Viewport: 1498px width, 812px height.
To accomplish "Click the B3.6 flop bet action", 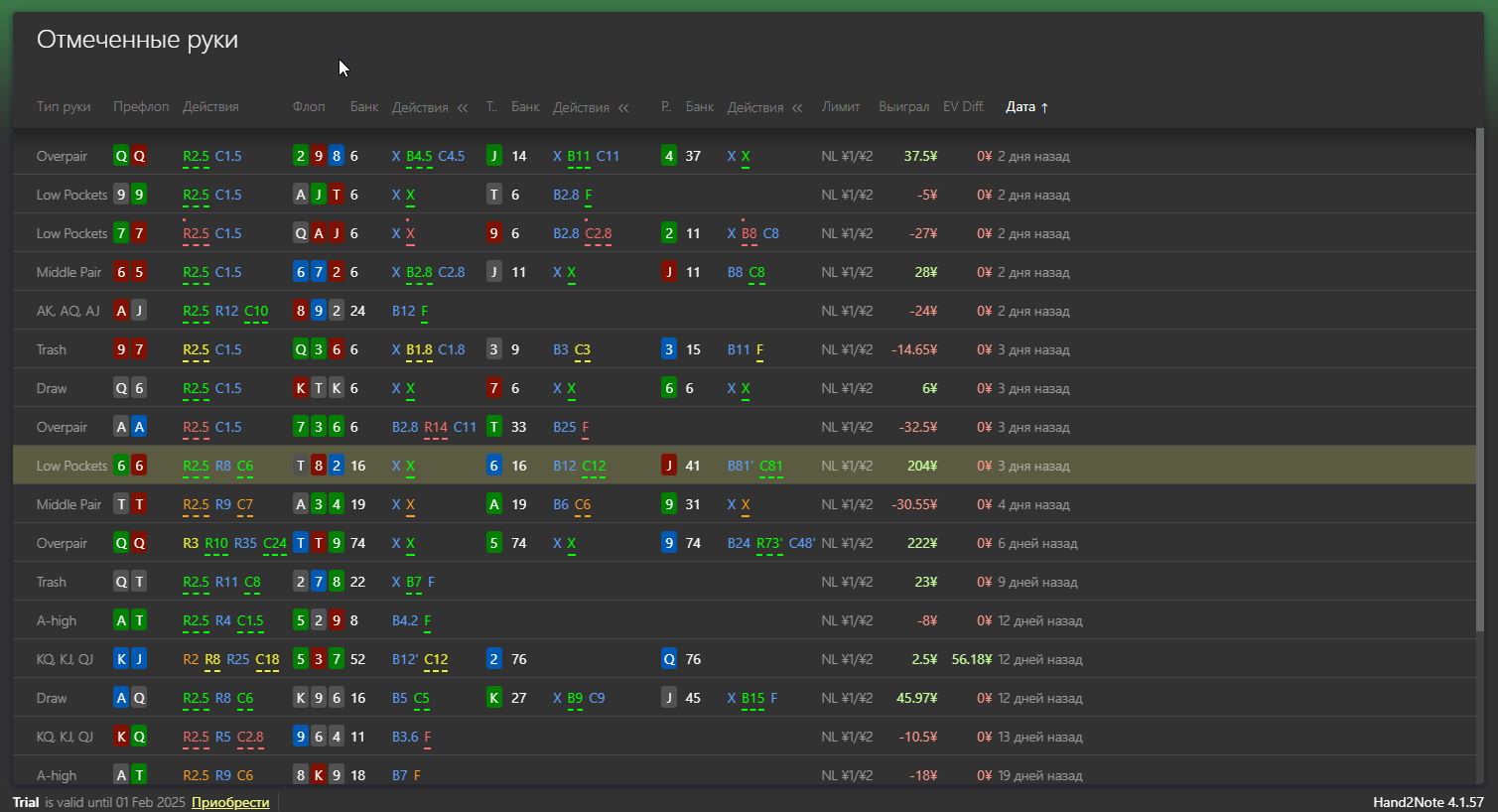I will click(405, 737).
